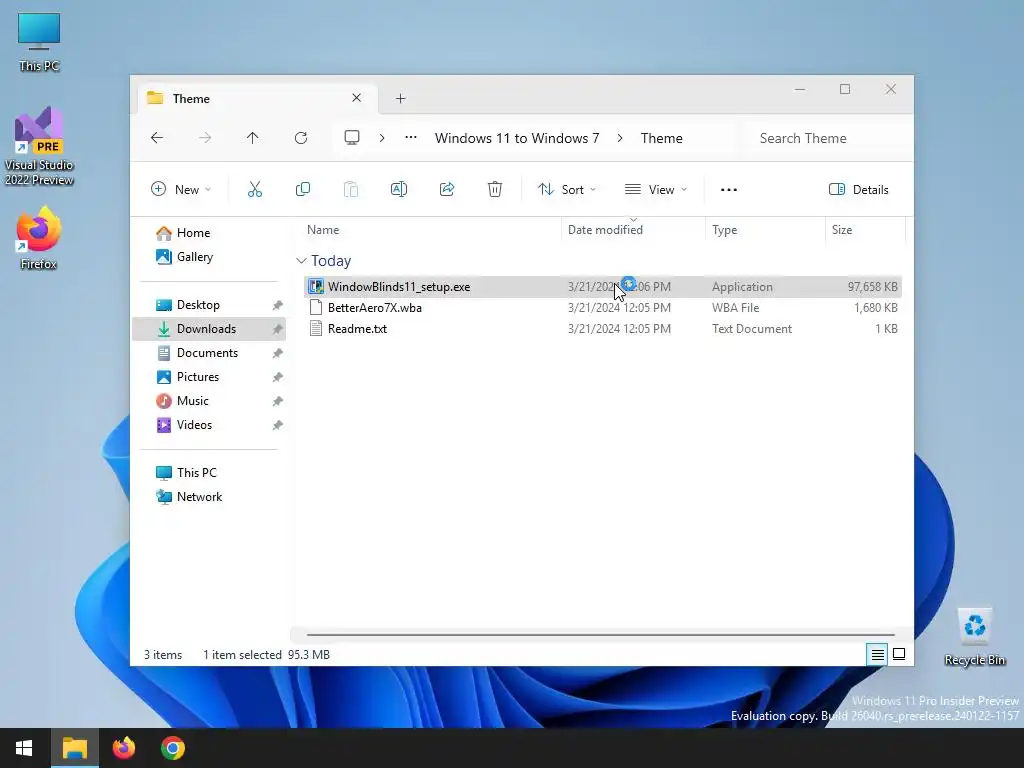
Task: Go back with the left arrow
Action: coord(157,138)
